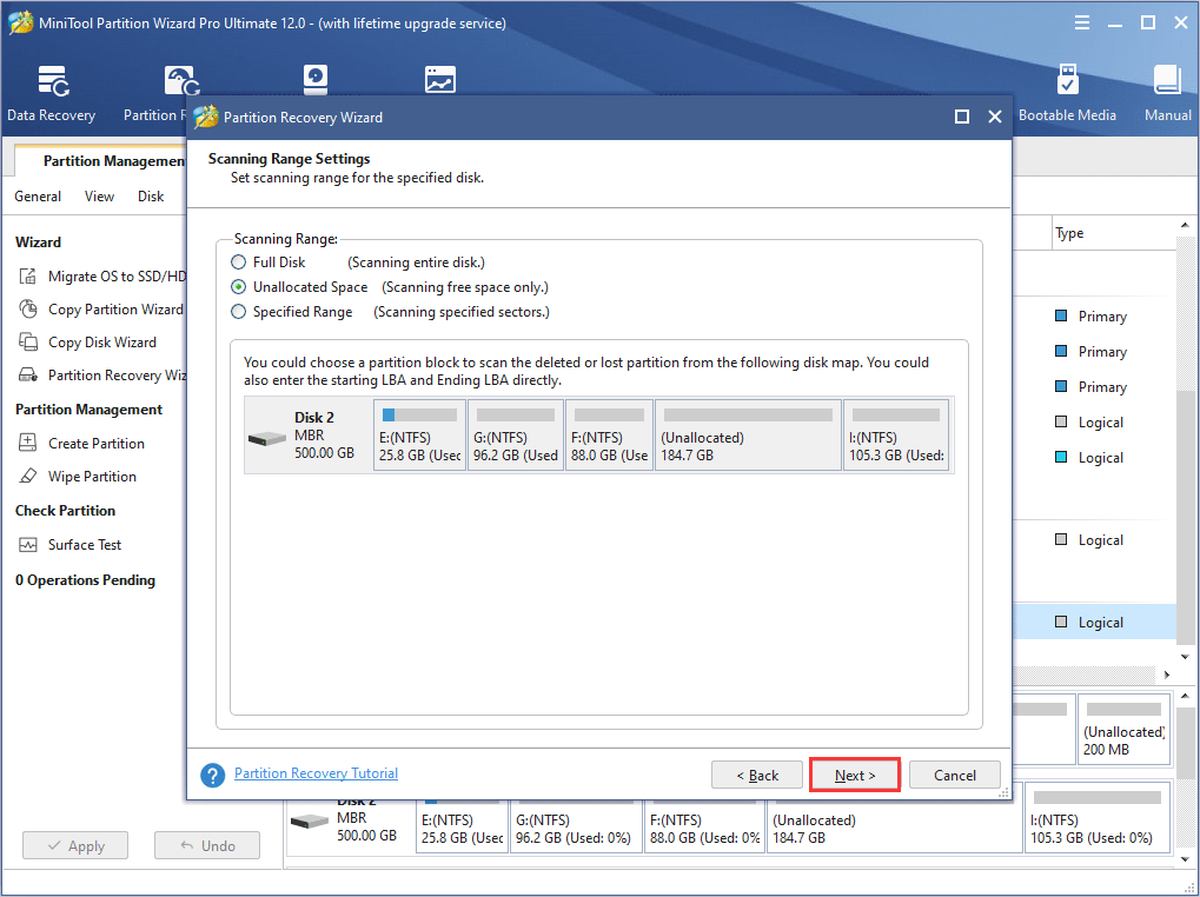
Task: Click the Create Partition icon
Action: pos(28,443)
